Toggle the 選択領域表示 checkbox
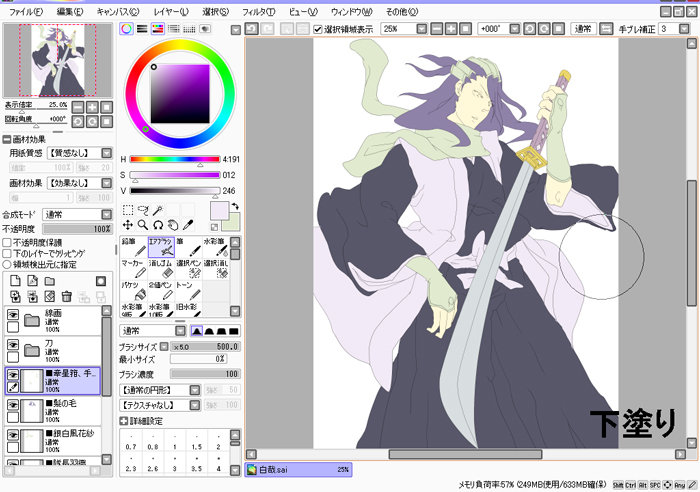Image resolution: width=700 pixels, height=492 pixels. tap(318, 29)
